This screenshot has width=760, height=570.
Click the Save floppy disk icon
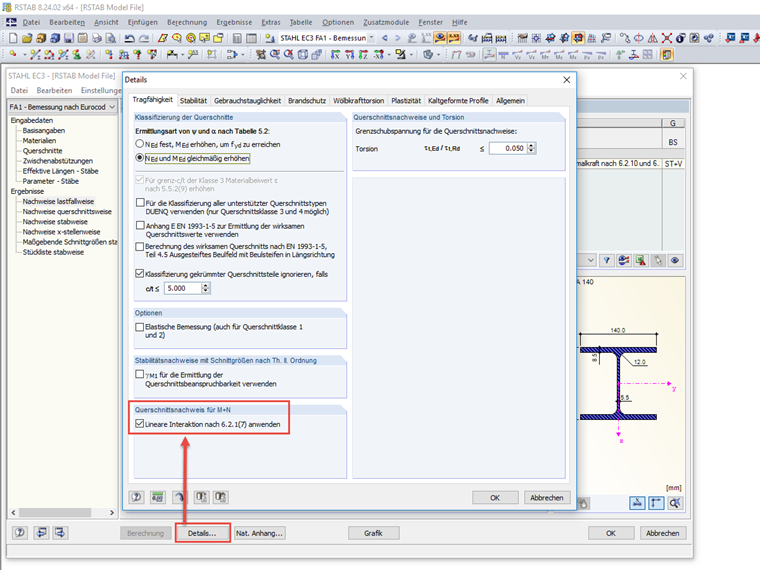tap(69, 38)
